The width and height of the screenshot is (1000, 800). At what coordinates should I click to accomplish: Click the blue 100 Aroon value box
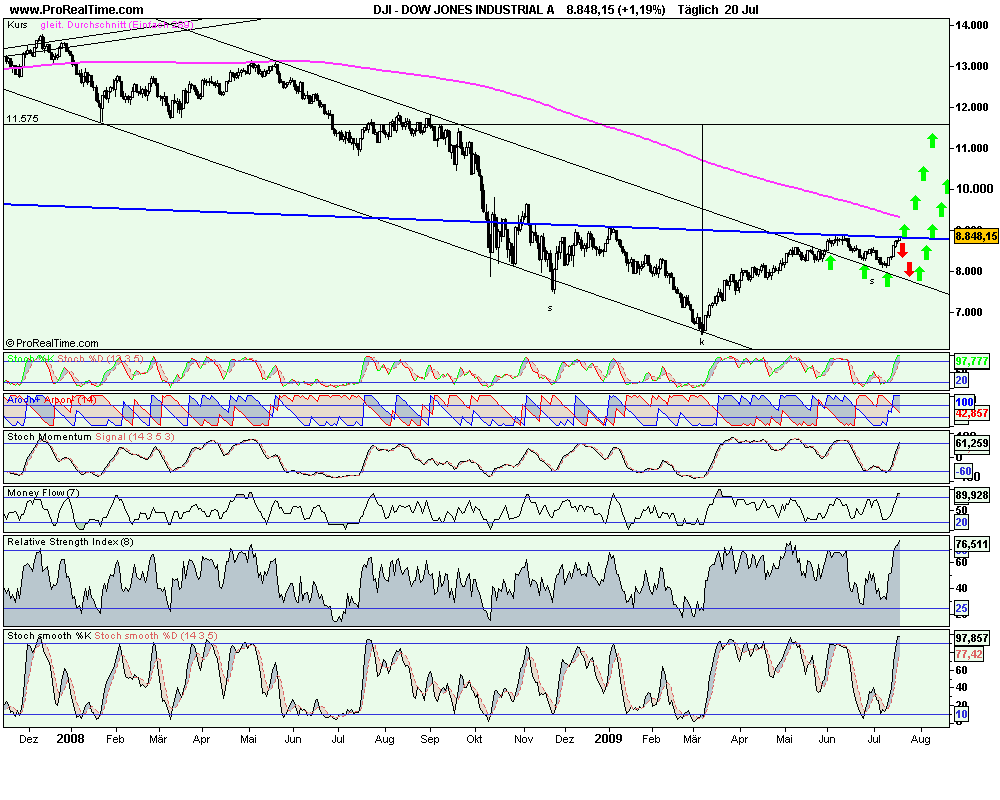[964, 402]
